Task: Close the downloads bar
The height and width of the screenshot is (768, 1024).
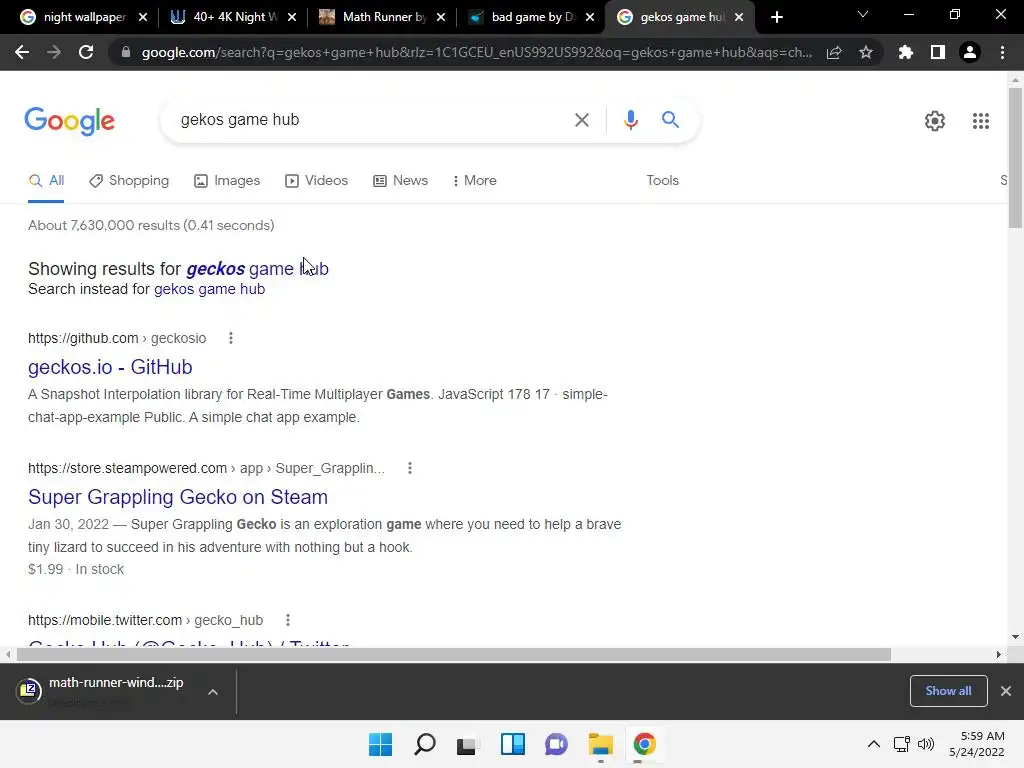Action: (1006, 691)
